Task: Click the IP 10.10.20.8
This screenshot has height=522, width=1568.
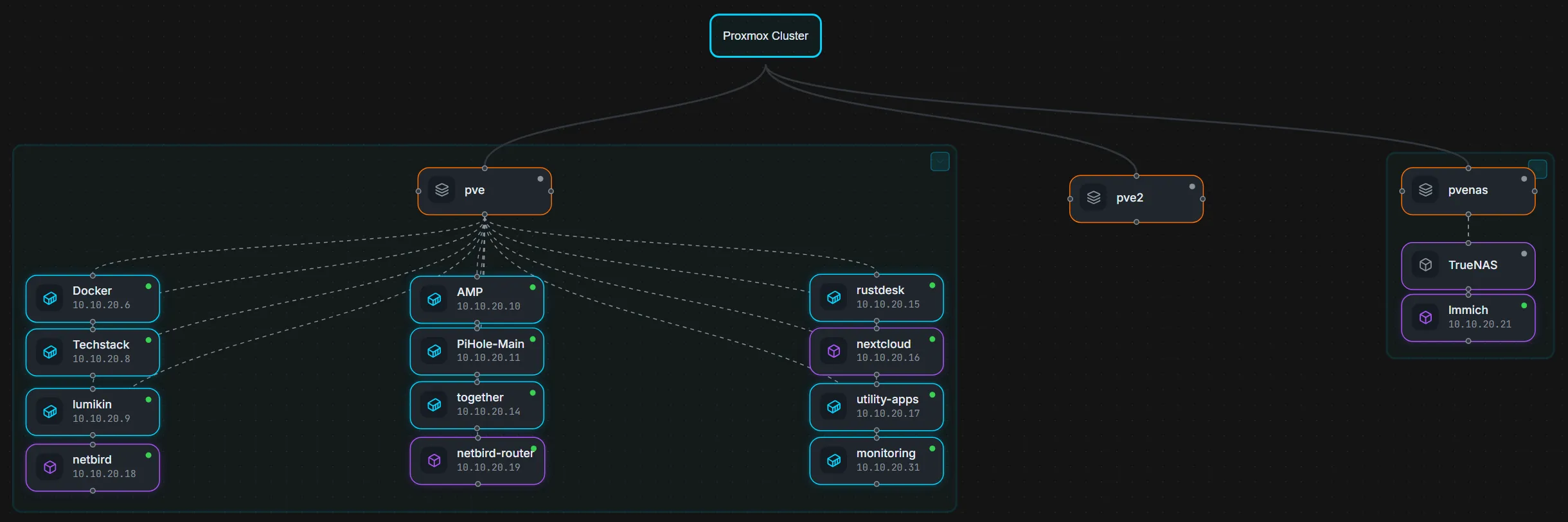Action: (101, 359)
